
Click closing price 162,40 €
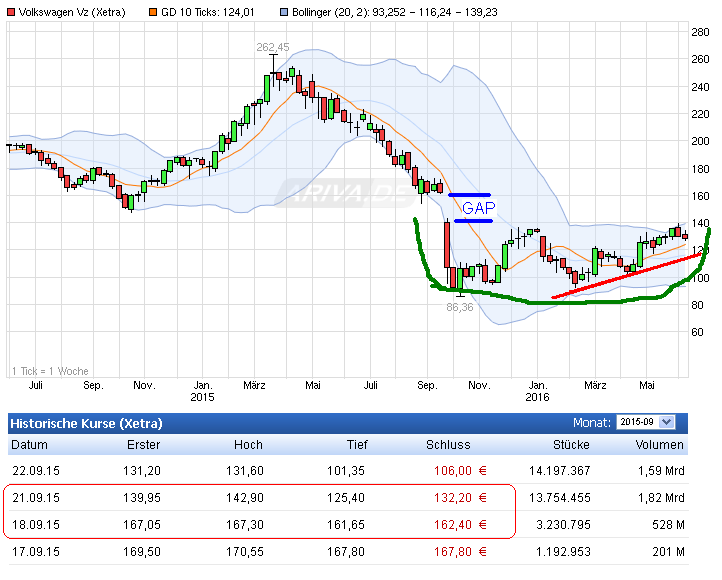[460, 525]
